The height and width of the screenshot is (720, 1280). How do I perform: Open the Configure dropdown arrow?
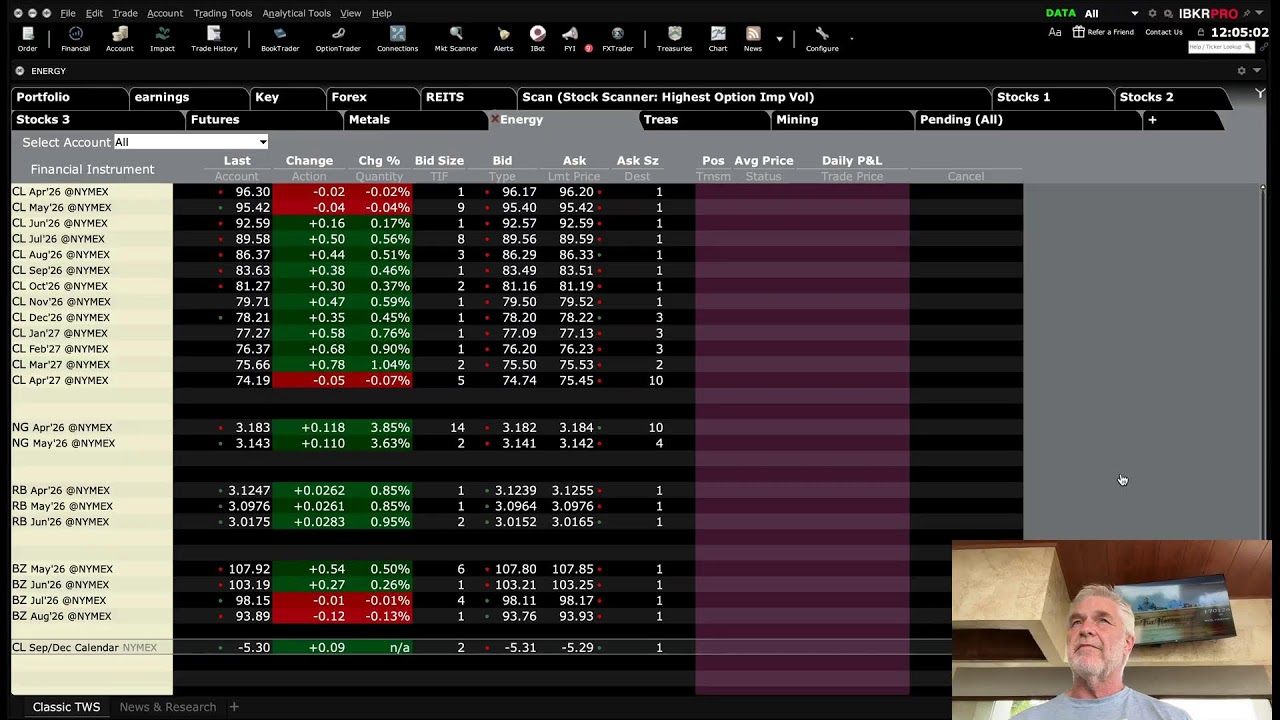[851, 39]
